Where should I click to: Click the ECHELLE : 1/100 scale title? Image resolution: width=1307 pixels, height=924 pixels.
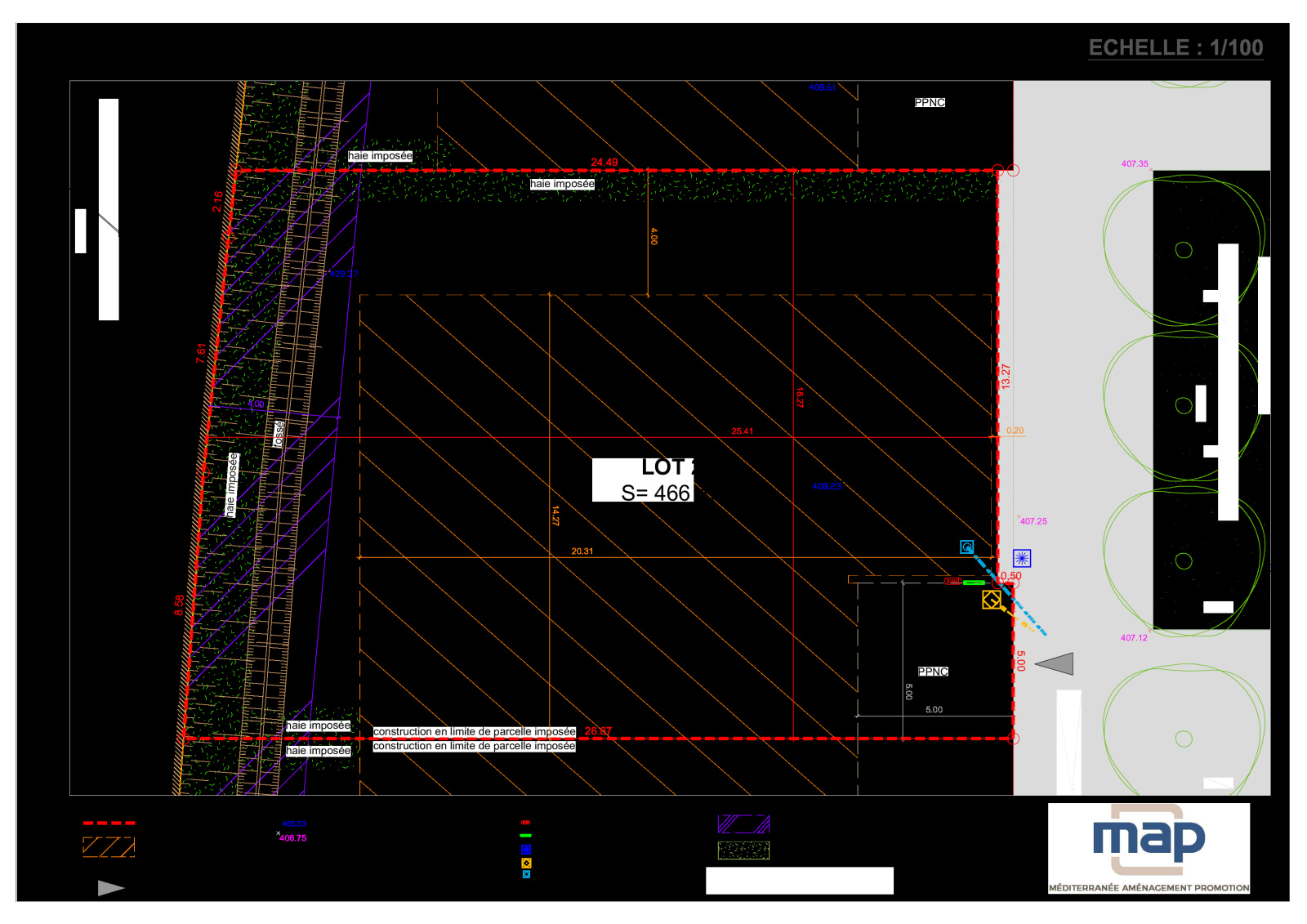[x=1175, y=48]
